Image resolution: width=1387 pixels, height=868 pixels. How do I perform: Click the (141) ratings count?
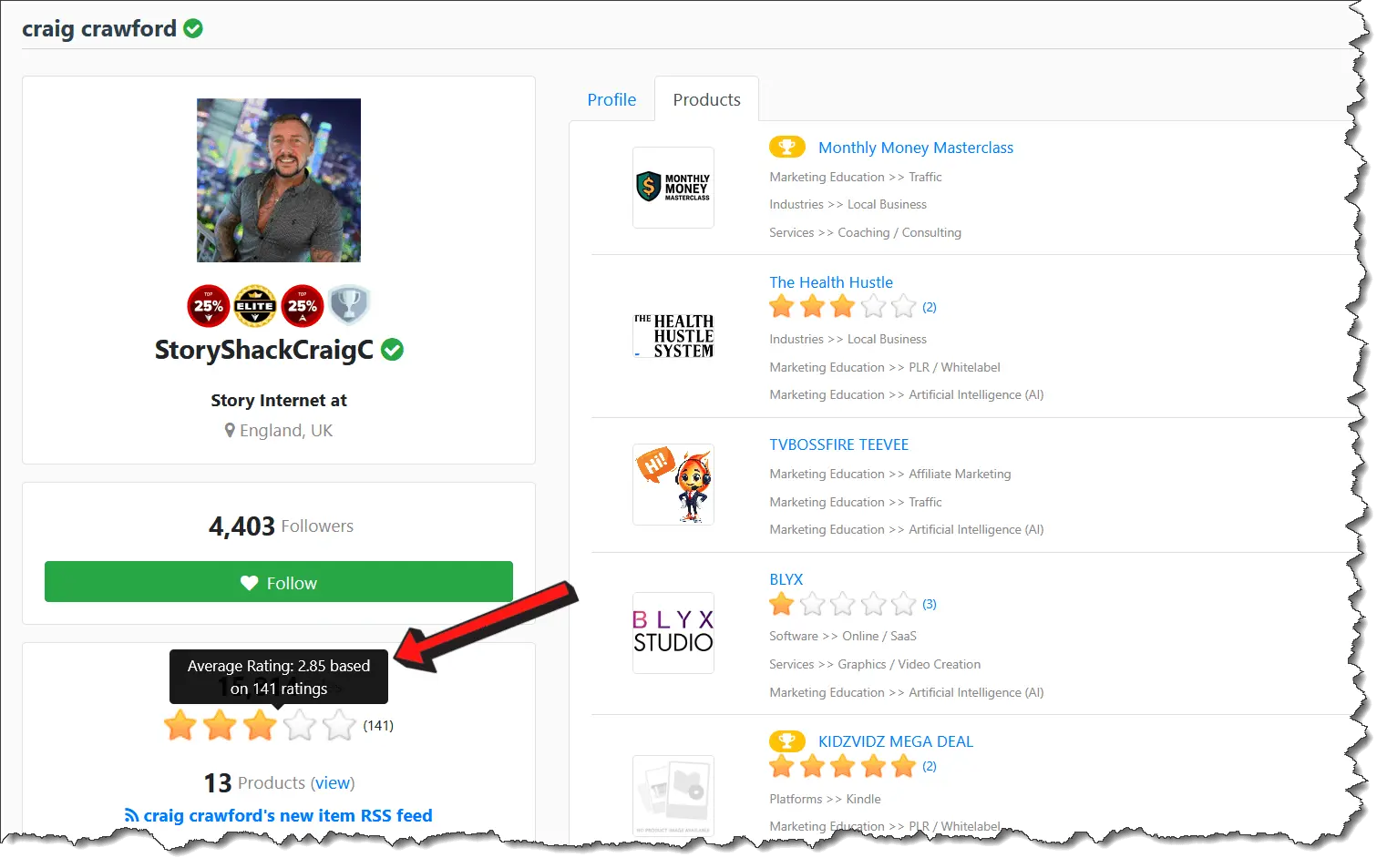(x=378, y=726)
